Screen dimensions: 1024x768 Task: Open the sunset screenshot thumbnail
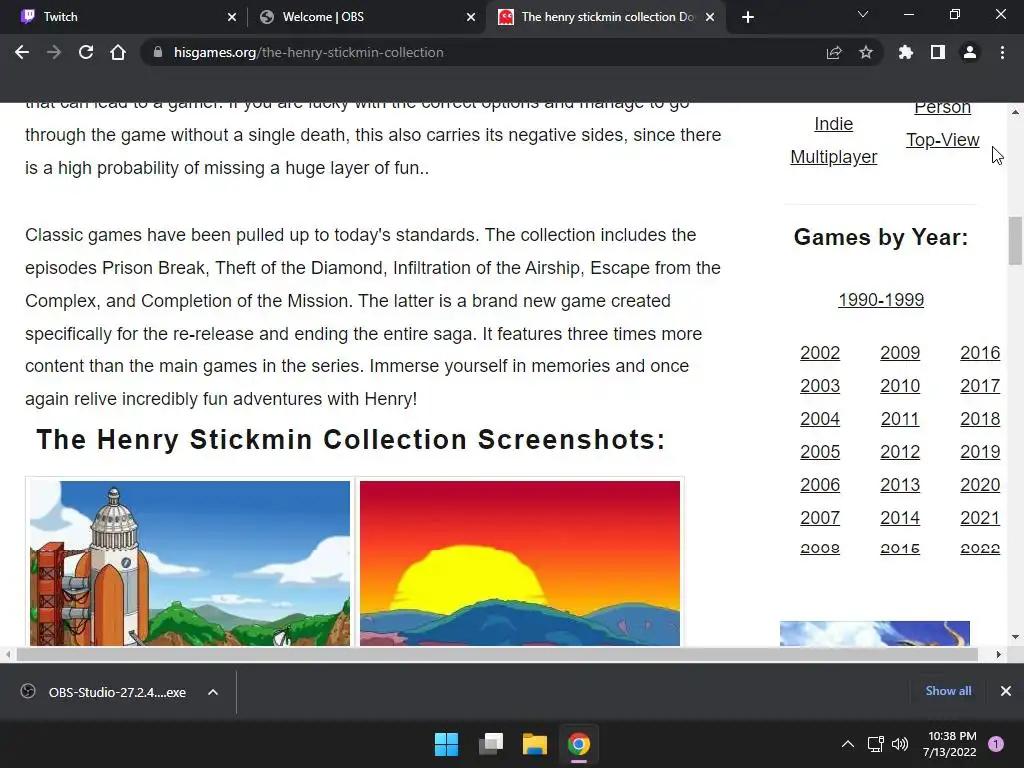(x=520, y=563)
